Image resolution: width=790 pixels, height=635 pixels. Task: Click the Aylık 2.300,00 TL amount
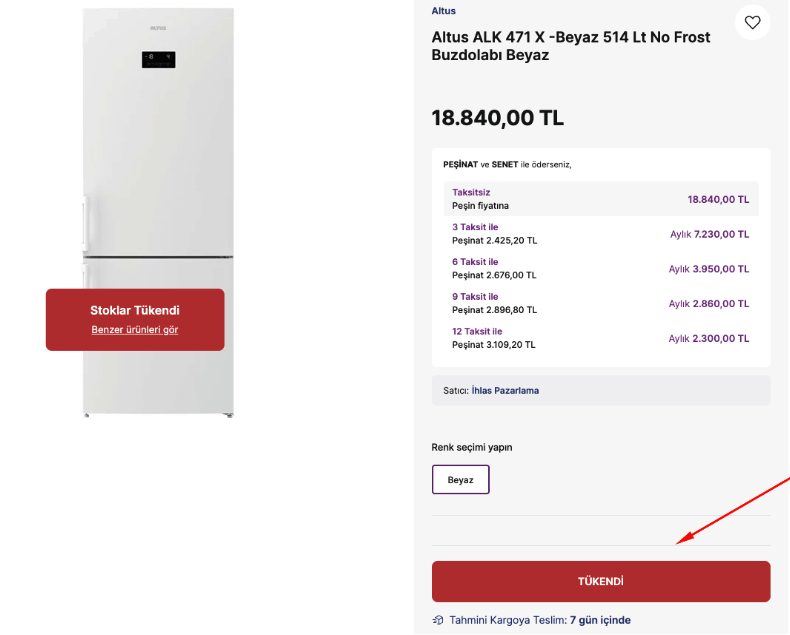[708, 339]
